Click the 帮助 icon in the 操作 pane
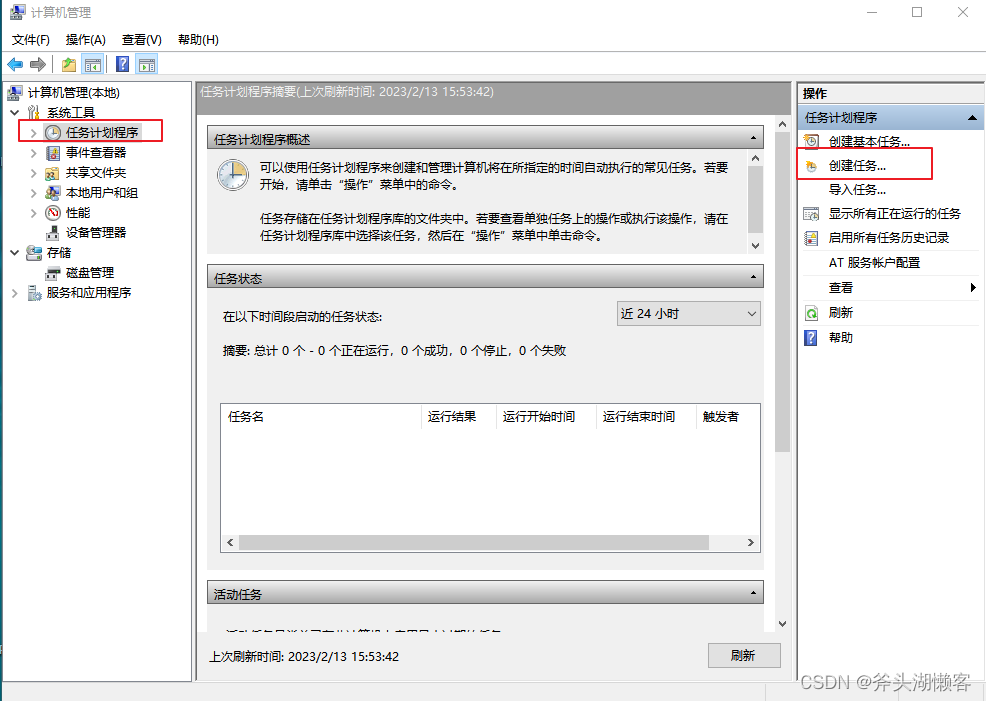The image size is (986, 701). 810,337
